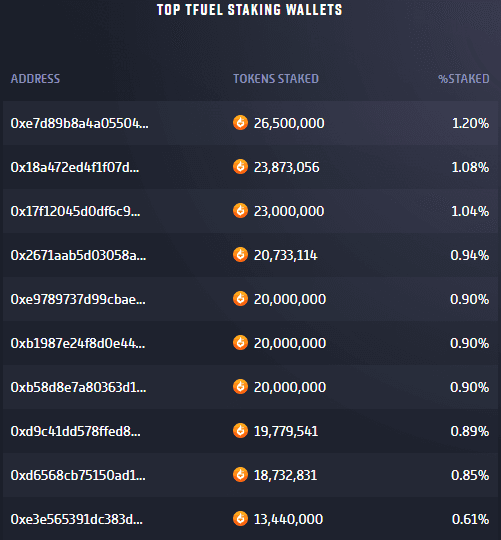Image resolution: width=501 pixels, height=540 pixels.
Task: Click the Top TFuel Staking Wallets title
Action: coord(250,10)
